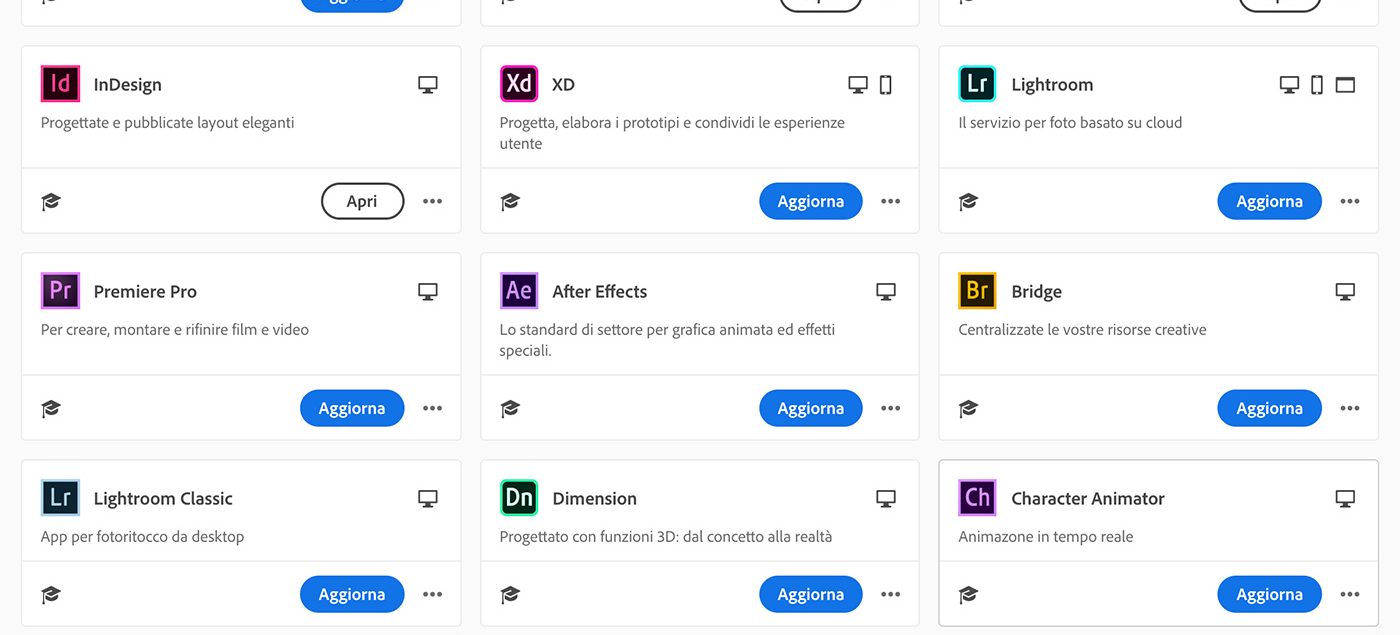Click desktop platform icon on Bridge card
This screenshot has width=1400, height=635.
[x=1346, y=292]
